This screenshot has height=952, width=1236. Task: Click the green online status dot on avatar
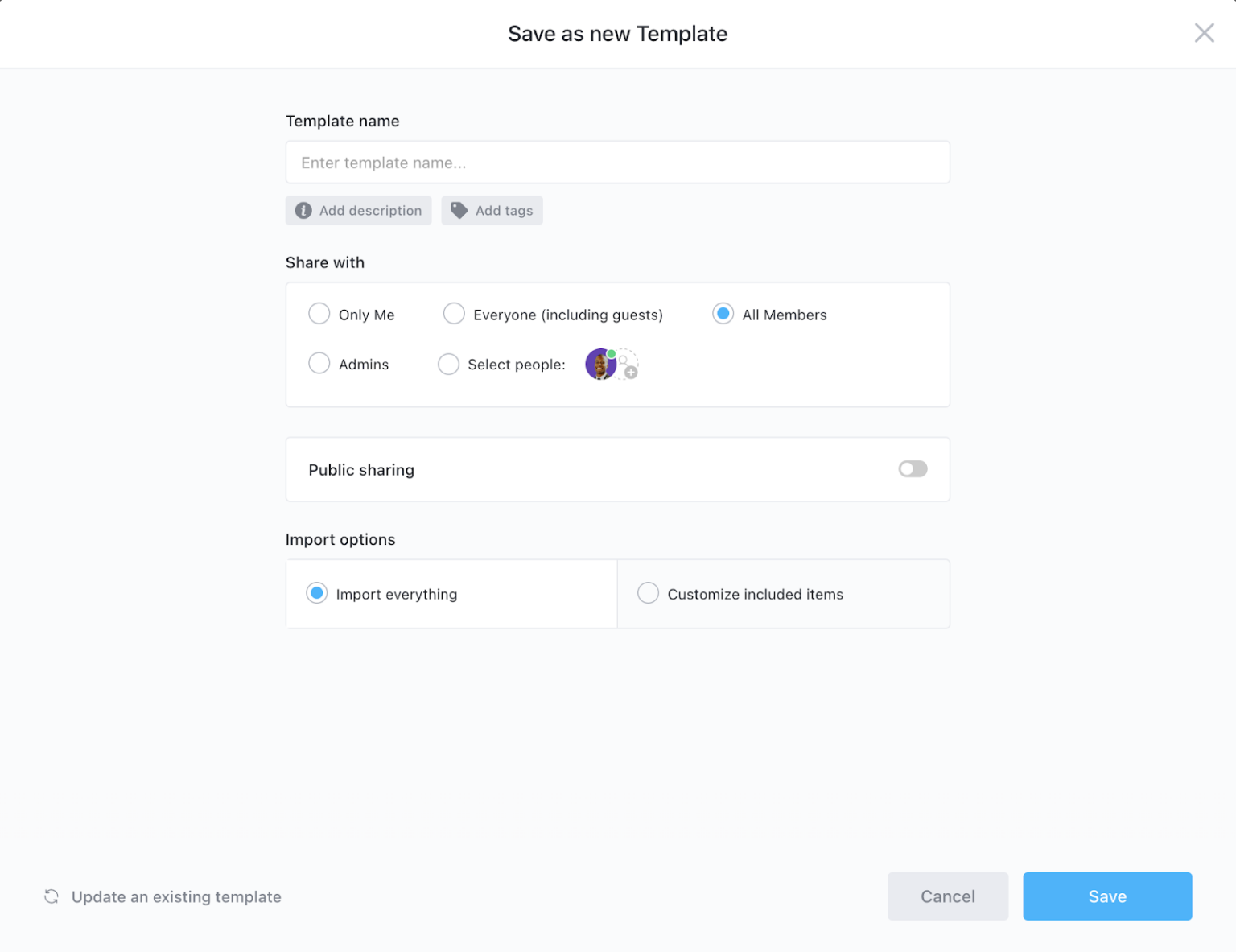coord(612,352)
